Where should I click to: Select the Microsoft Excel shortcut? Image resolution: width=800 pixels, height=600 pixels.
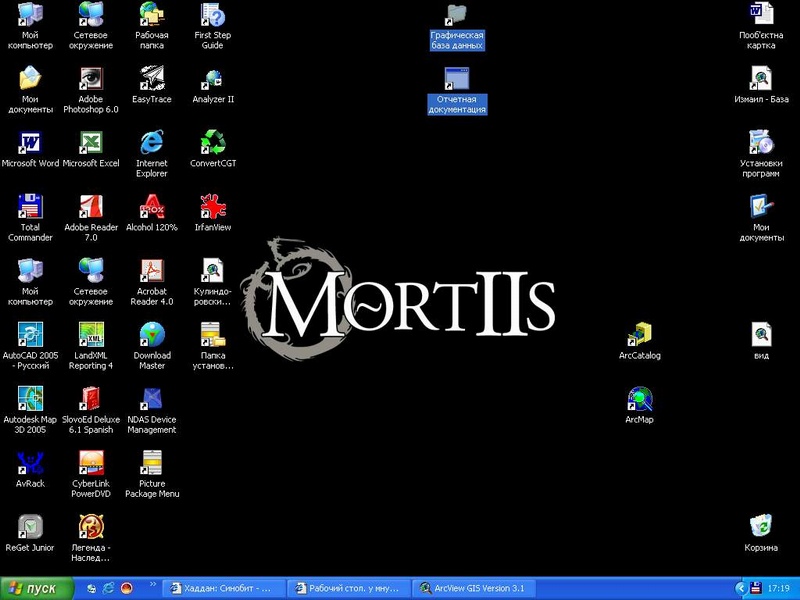click(x=91, y=149)
